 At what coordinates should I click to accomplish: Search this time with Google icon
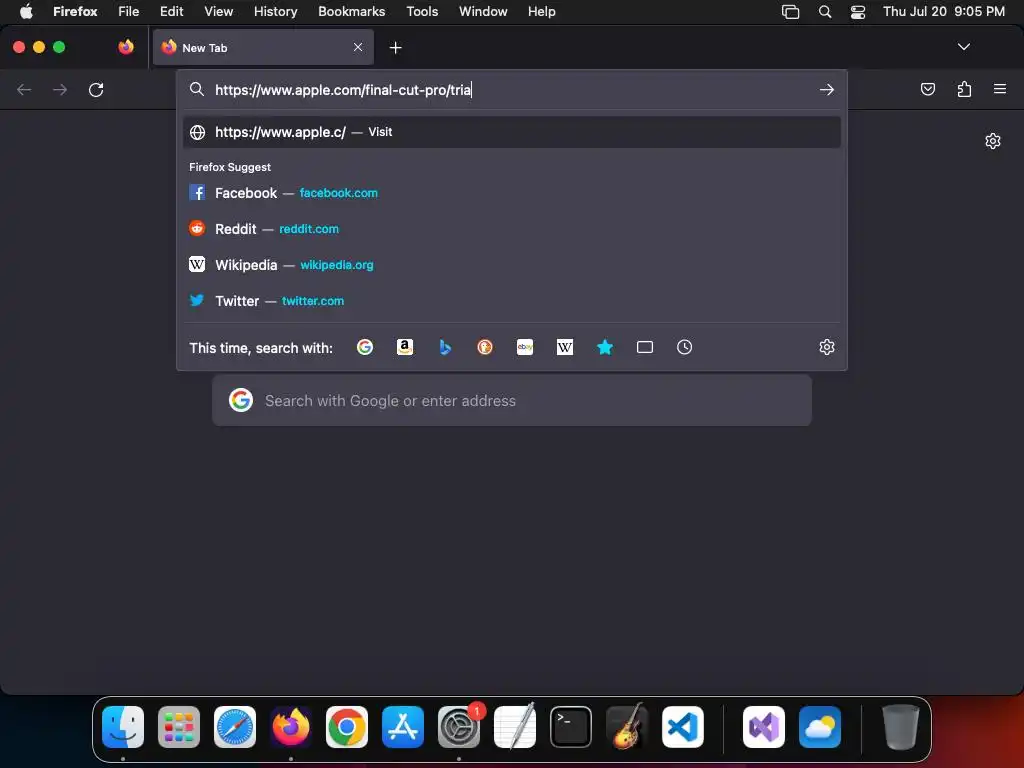coord(365,347)
